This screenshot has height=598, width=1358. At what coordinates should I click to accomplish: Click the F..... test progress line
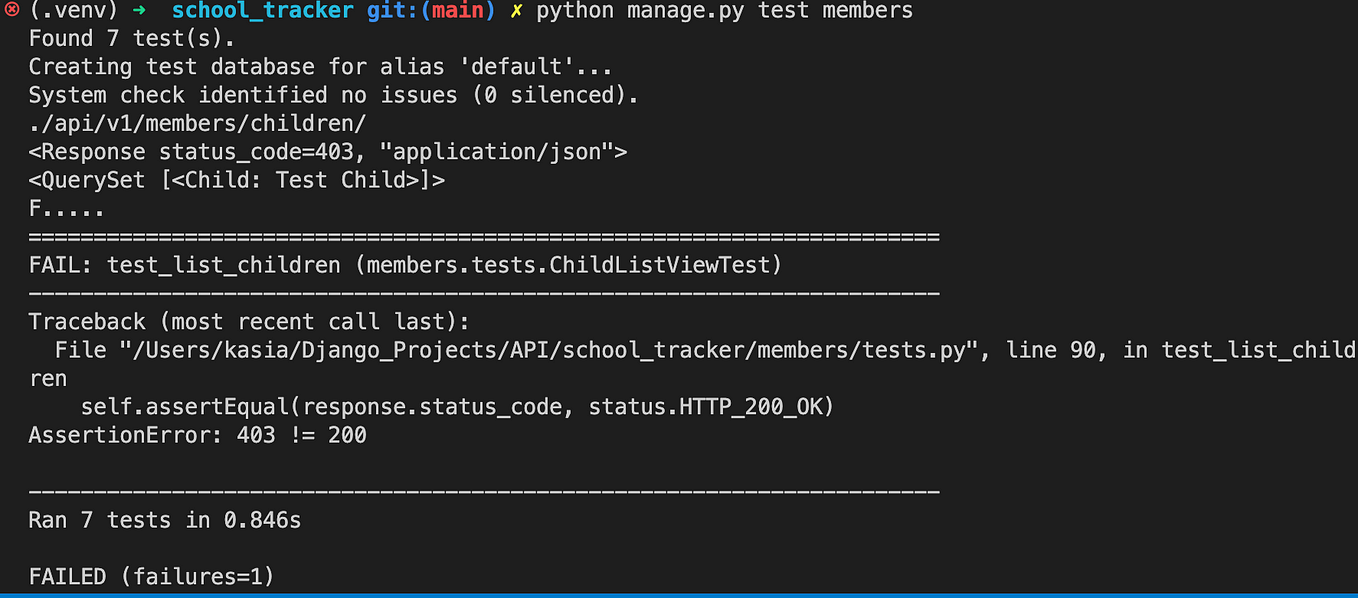pos(67,210)
